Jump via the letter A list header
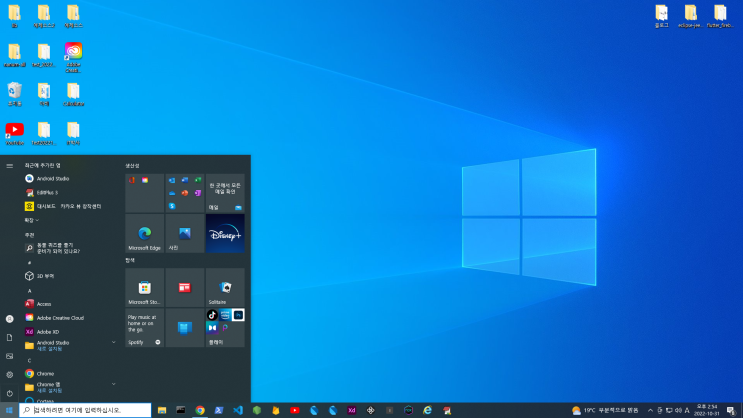Viewport: 743px width, 418px height. (29, 291)
